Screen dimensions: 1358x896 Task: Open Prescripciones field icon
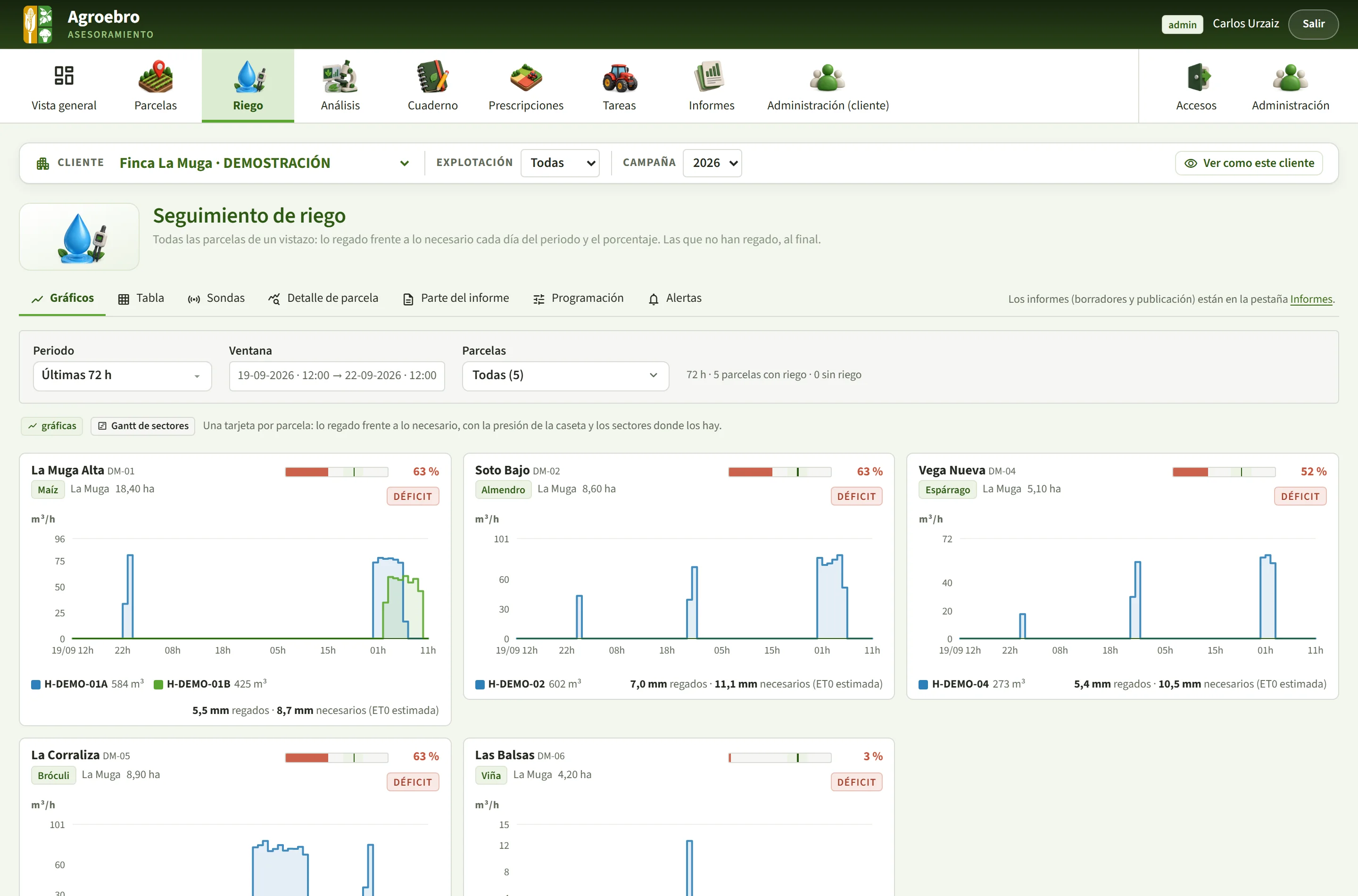click(526, 77)
